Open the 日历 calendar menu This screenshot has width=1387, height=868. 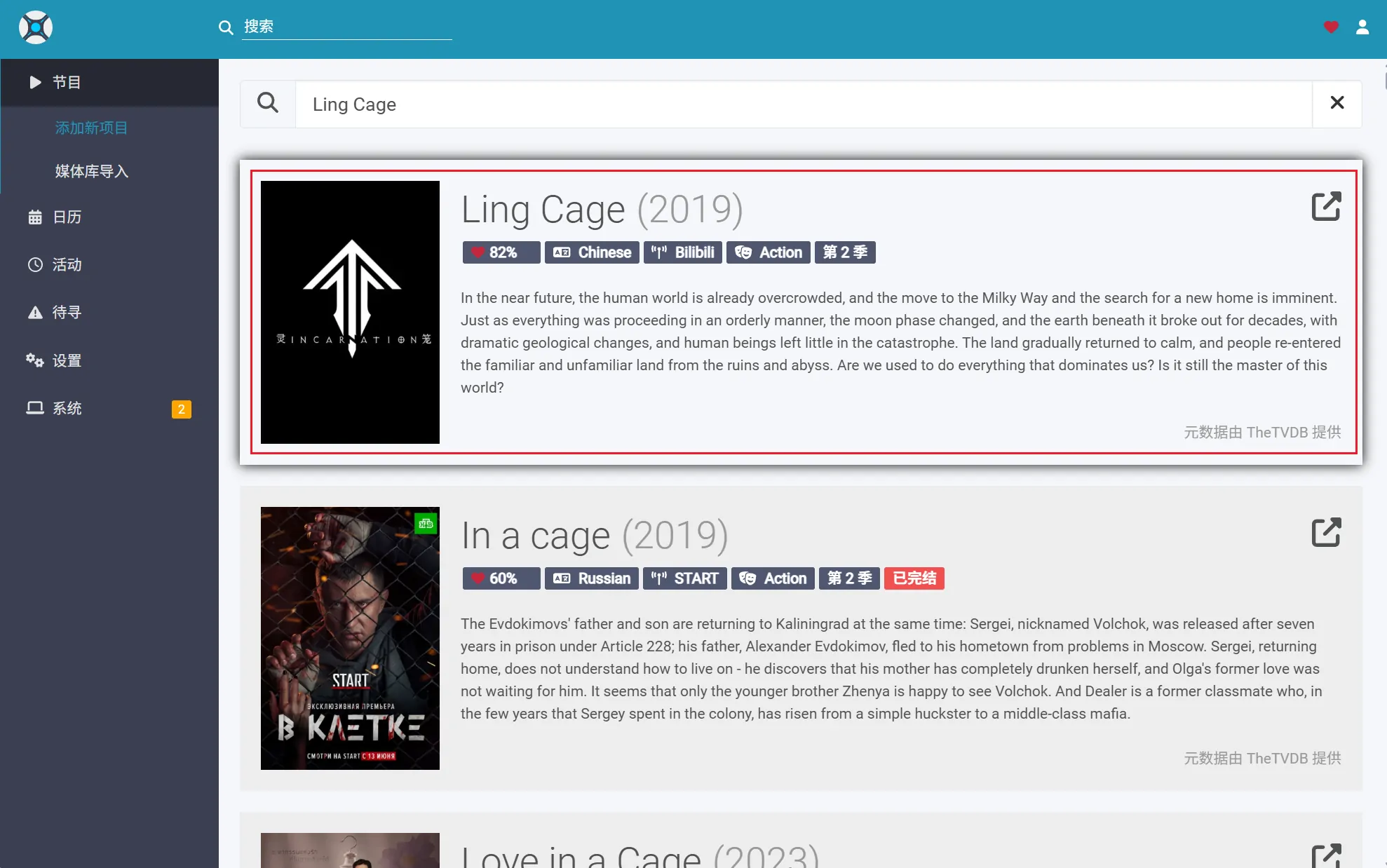click(x=67, y=217)
